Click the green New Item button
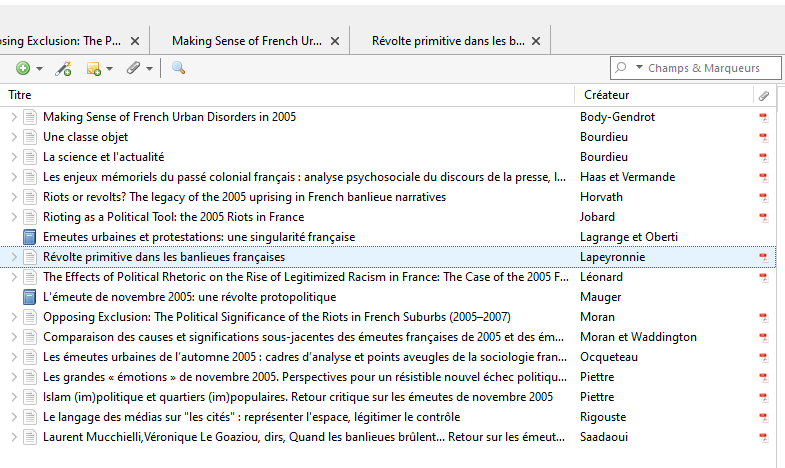Viewport: 785px width, 468px height. coord(22,68)
